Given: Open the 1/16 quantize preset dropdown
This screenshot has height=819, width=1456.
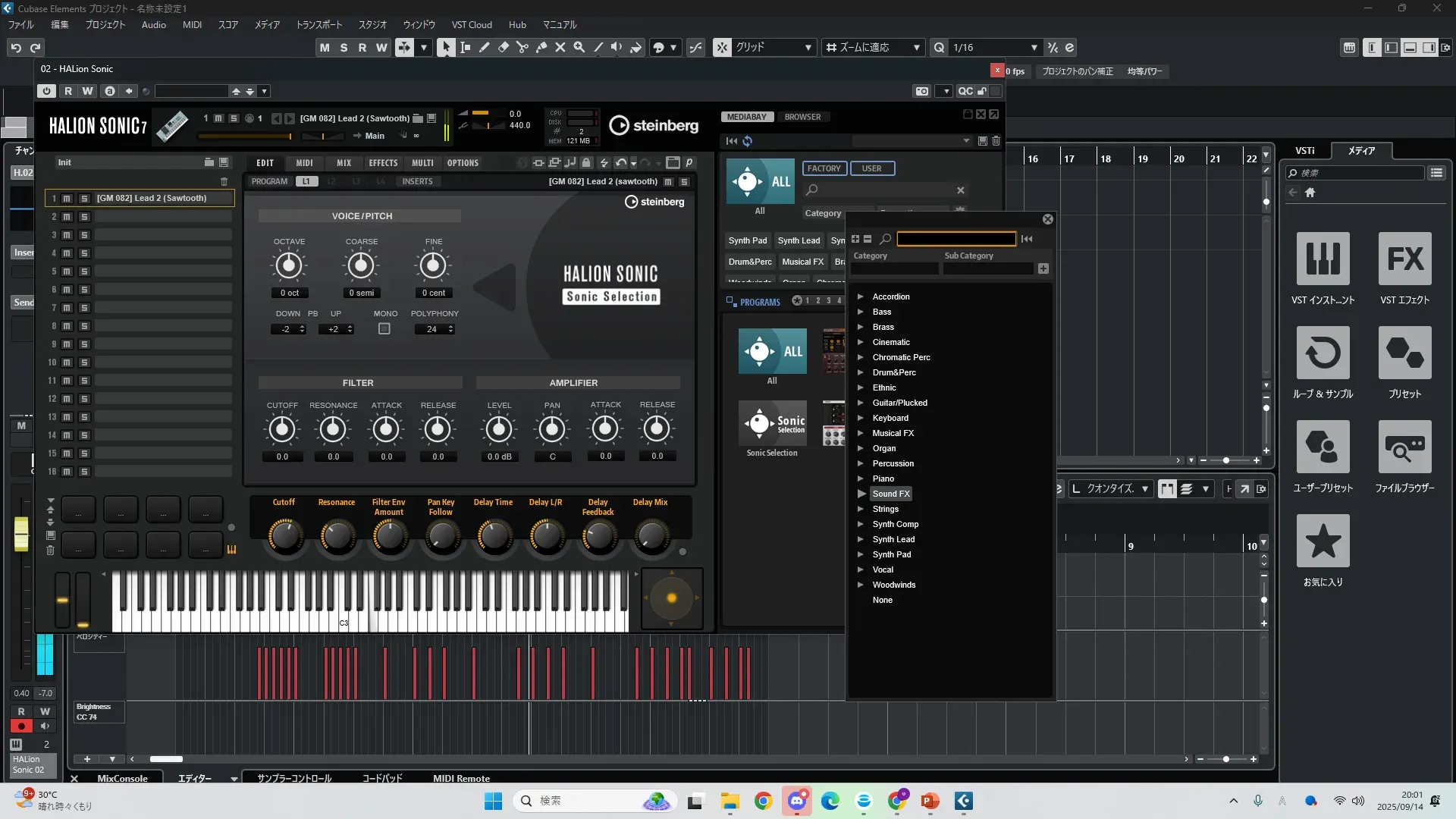Looking at the screenshot, I should pos(1034,48).
